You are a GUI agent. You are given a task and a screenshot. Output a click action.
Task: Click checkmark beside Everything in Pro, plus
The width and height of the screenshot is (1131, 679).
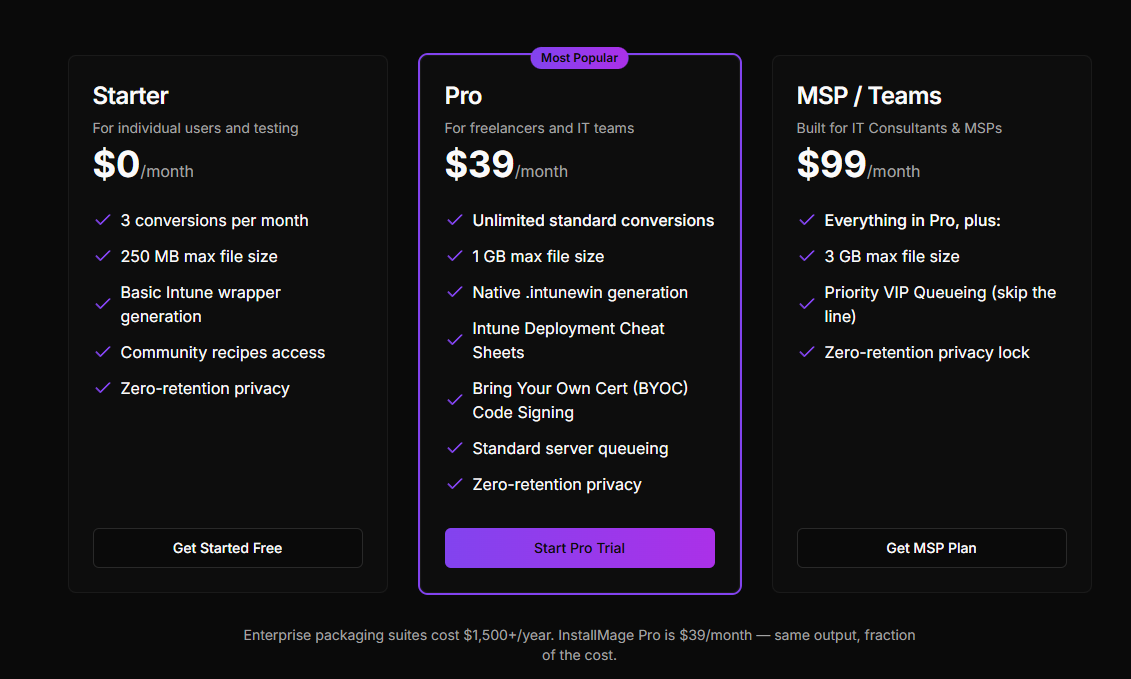point(806,220)
